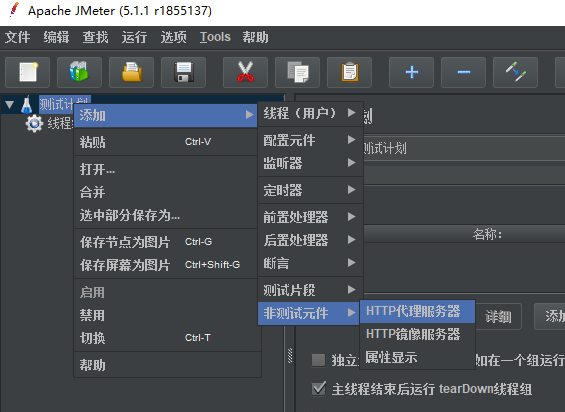Open the 运行 menu
The width and height of the screenshot is (565, 412).
[134, 37]
